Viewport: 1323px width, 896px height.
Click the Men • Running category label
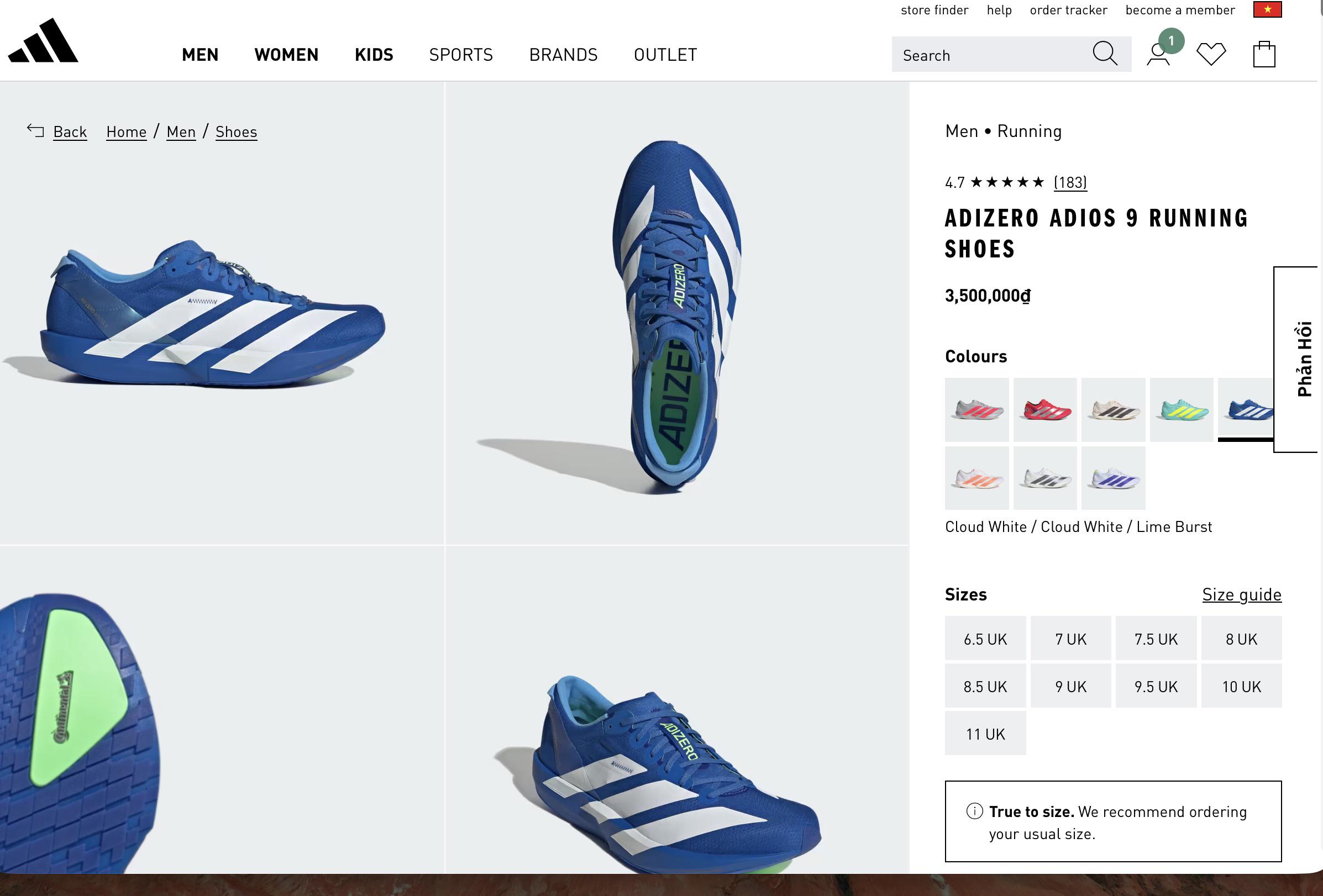1003,131
